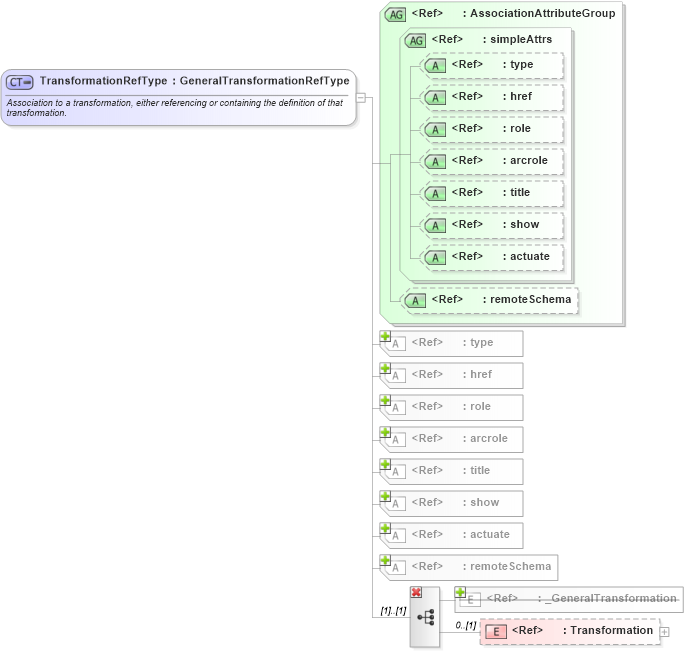This screenshot has width=688, height=651.
Task: Click green plus on greyed show attribute
Action: tap(385, 497)
